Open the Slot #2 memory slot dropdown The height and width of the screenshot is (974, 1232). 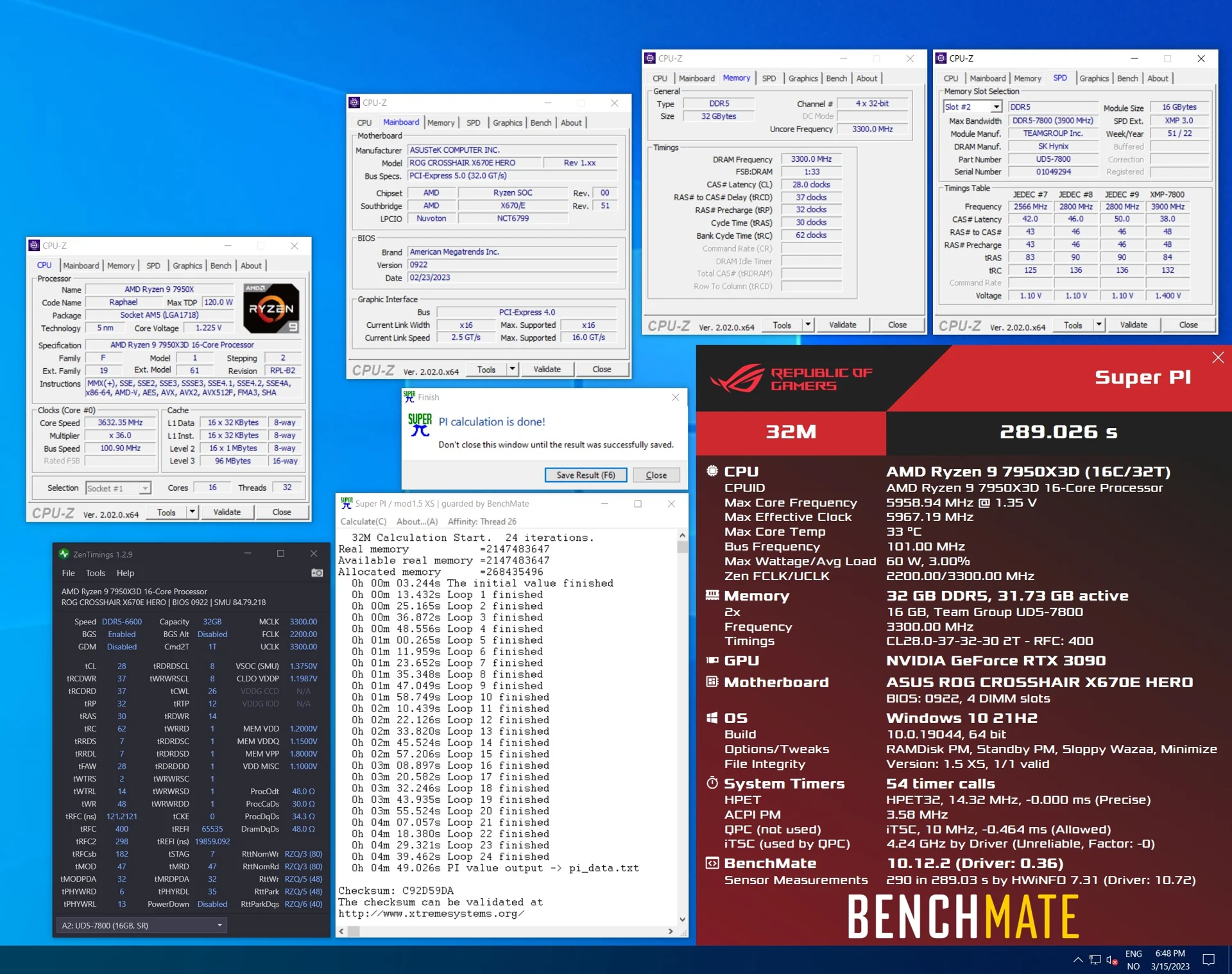click(x=996, y=107)
